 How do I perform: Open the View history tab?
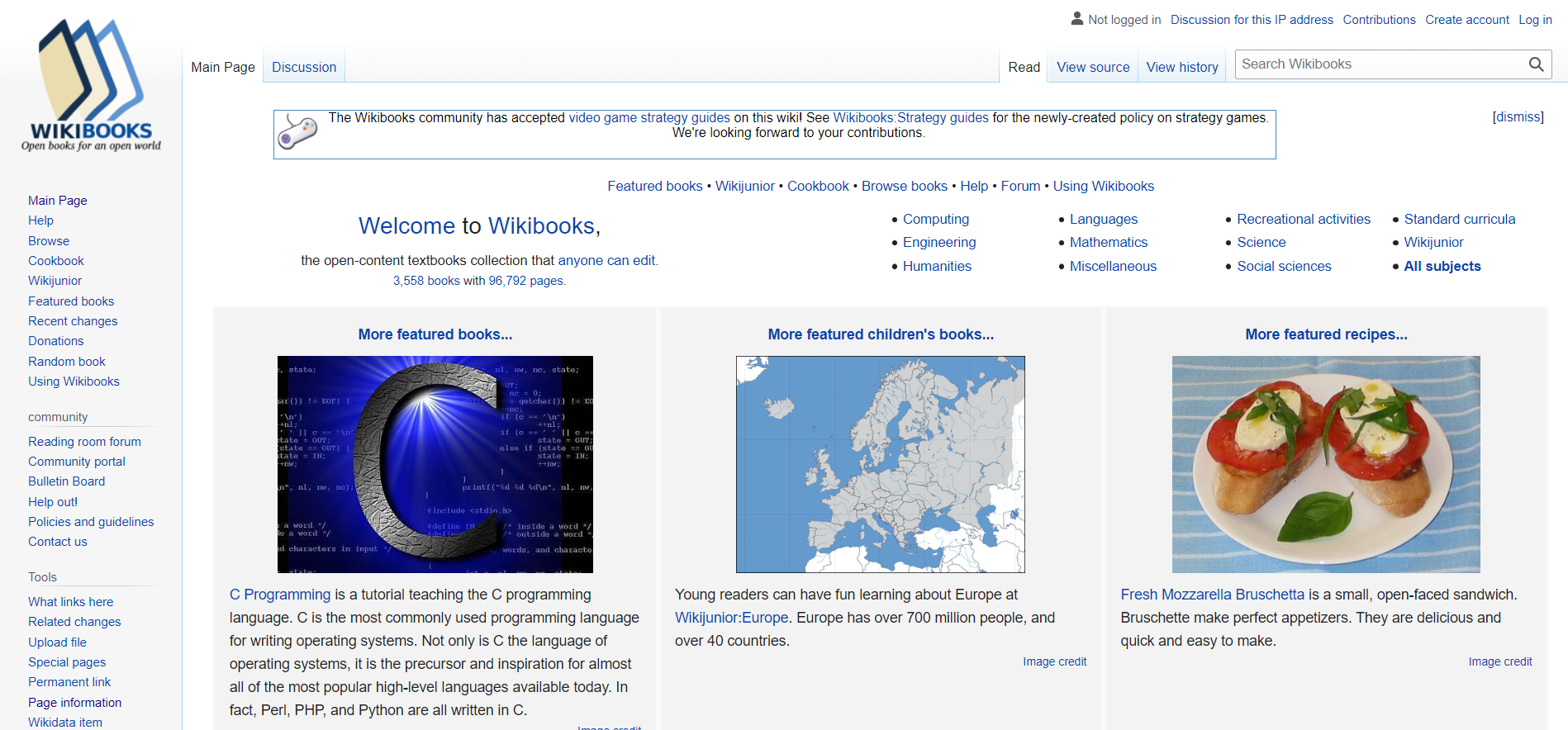click(x=1182, y=67)
